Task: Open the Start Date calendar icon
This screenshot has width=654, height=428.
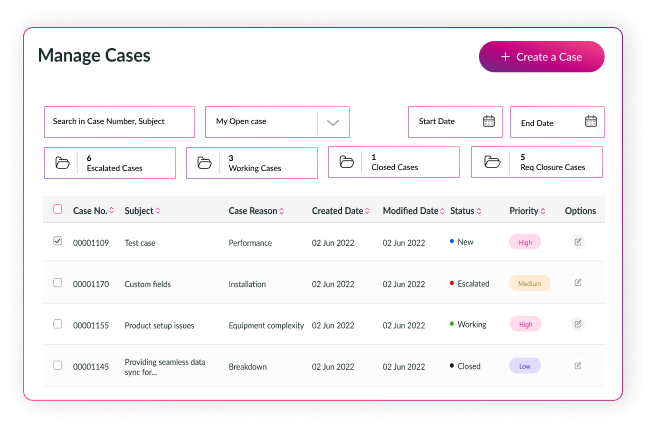Action: (x=489, y=121)
